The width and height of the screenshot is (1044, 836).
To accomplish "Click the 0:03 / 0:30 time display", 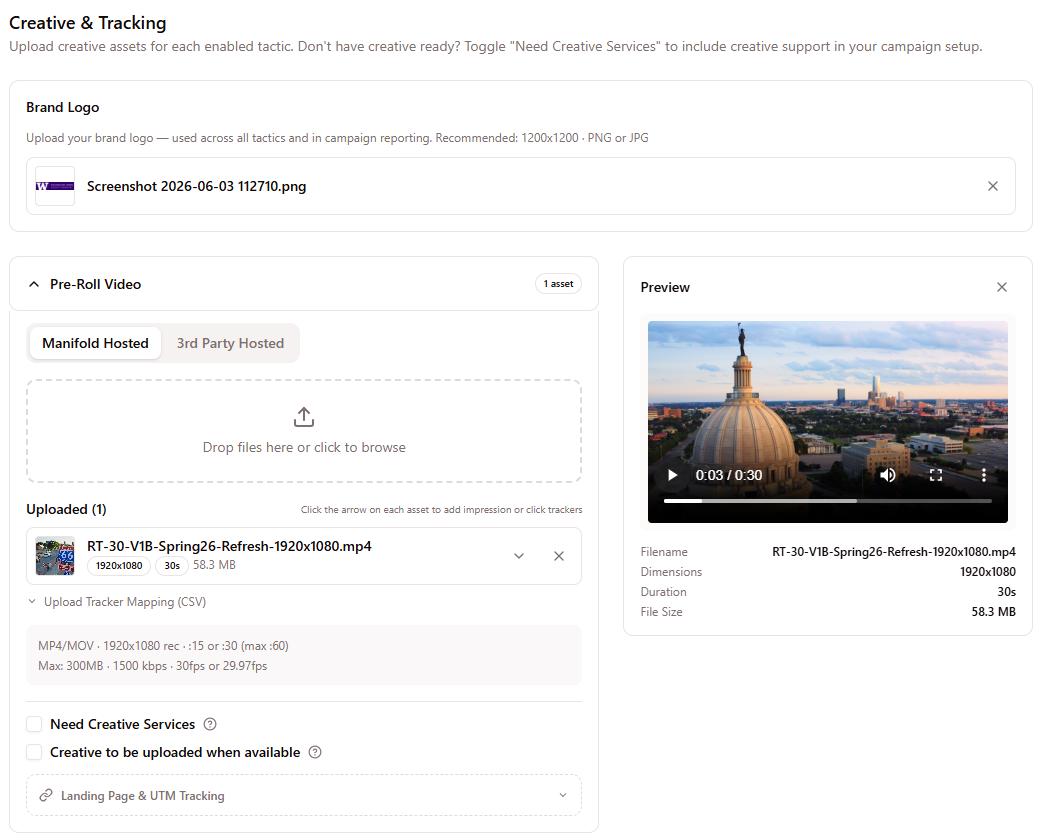I will 729,475.
